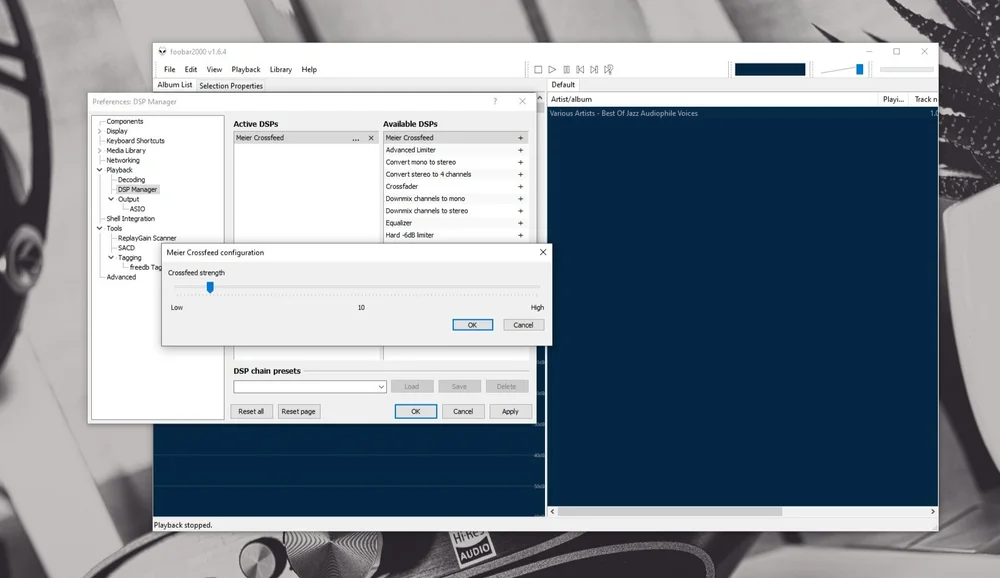Select Advanced in preferences tree
The height and width of the screenshot is (578, 1000).
121,277
